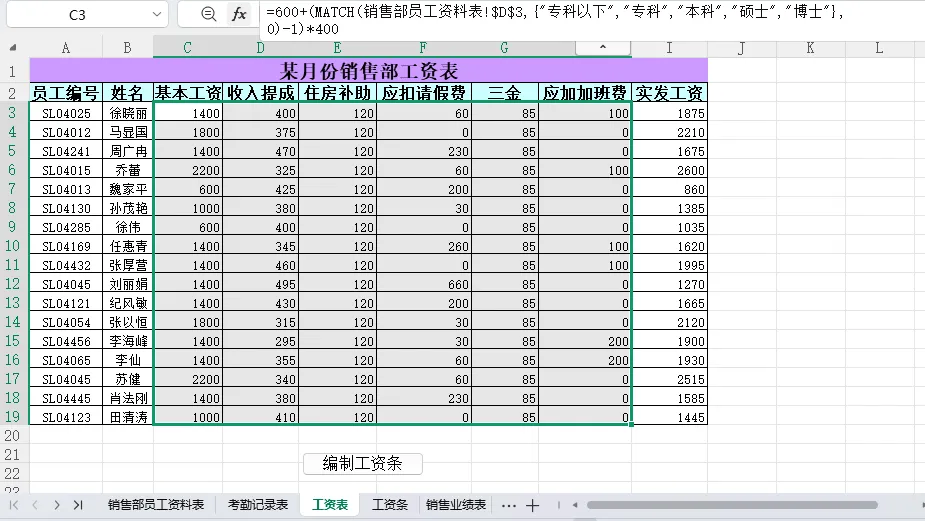The width and height of the screenshot is (925, 521).
Task: Click the select-all corner triangle
Action: click(x=13, y=48)
